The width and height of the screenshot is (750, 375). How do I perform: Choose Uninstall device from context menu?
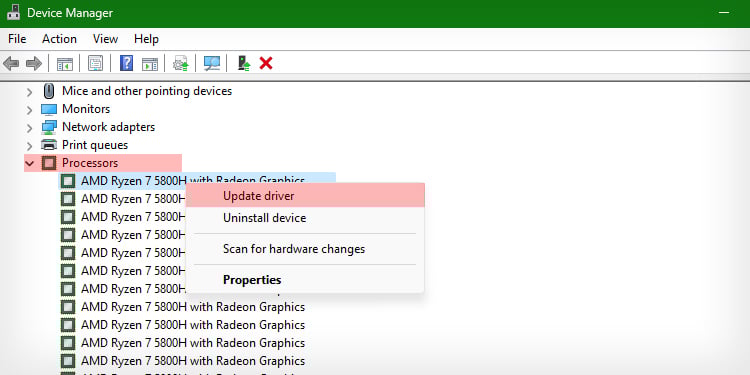click(305, 218)
